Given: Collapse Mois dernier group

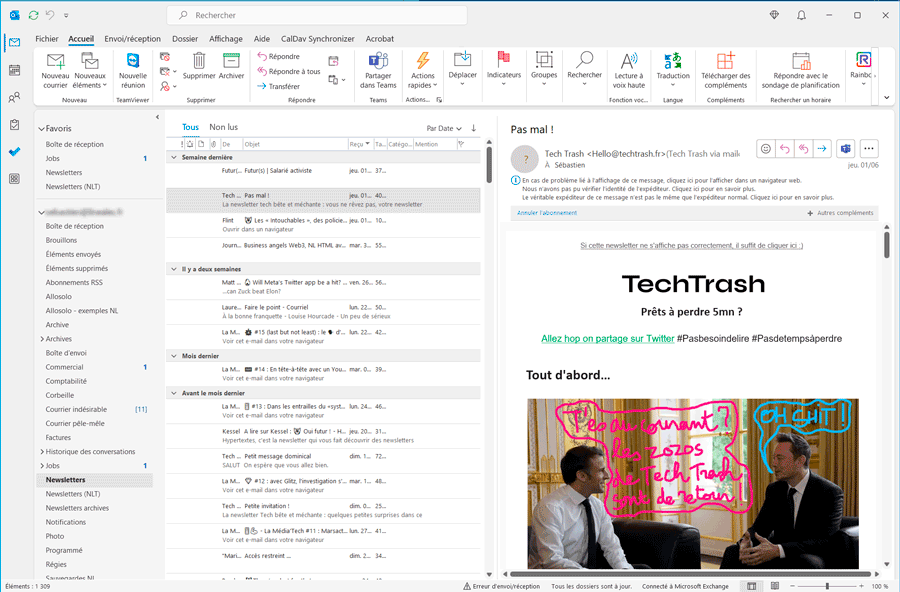Looking at the screenshot, I should click(174, 356).
